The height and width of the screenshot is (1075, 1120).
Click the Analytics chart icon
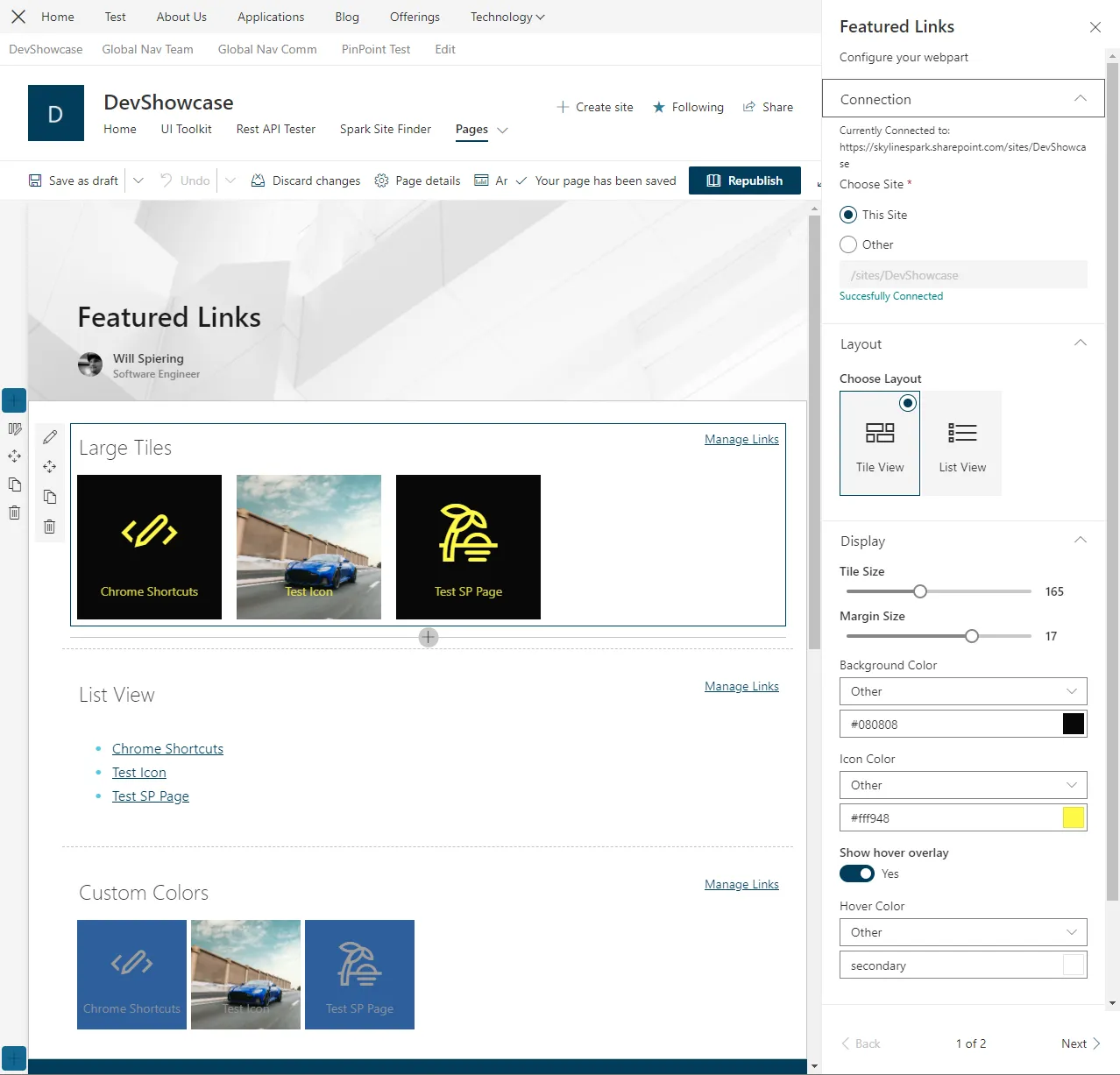coord(481,180)
